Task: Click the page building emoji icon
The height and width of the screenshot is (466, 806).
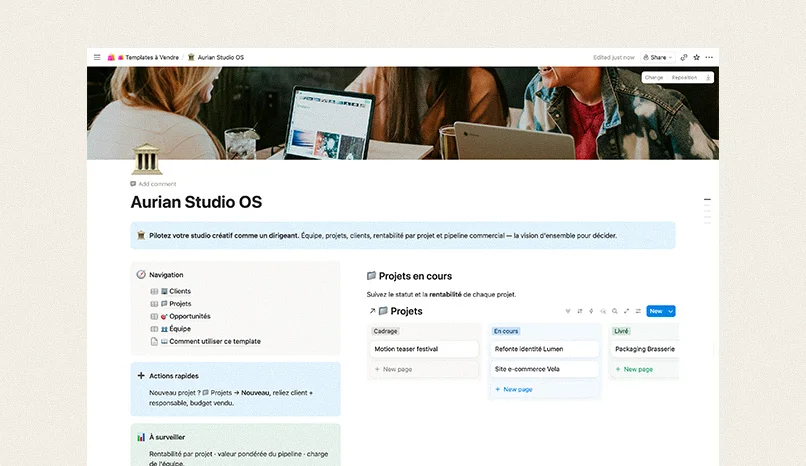Action: click(x=146, y=159)
